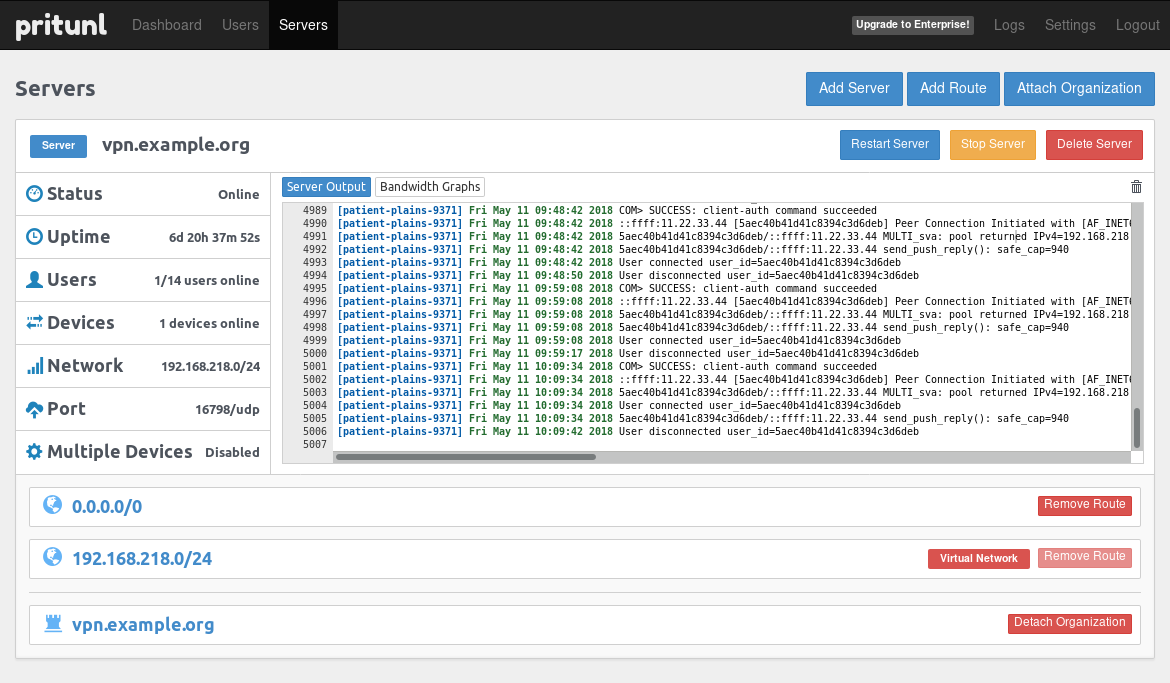
Task: Click the Disabled multiple devices value
Action: tap(232, 452)
